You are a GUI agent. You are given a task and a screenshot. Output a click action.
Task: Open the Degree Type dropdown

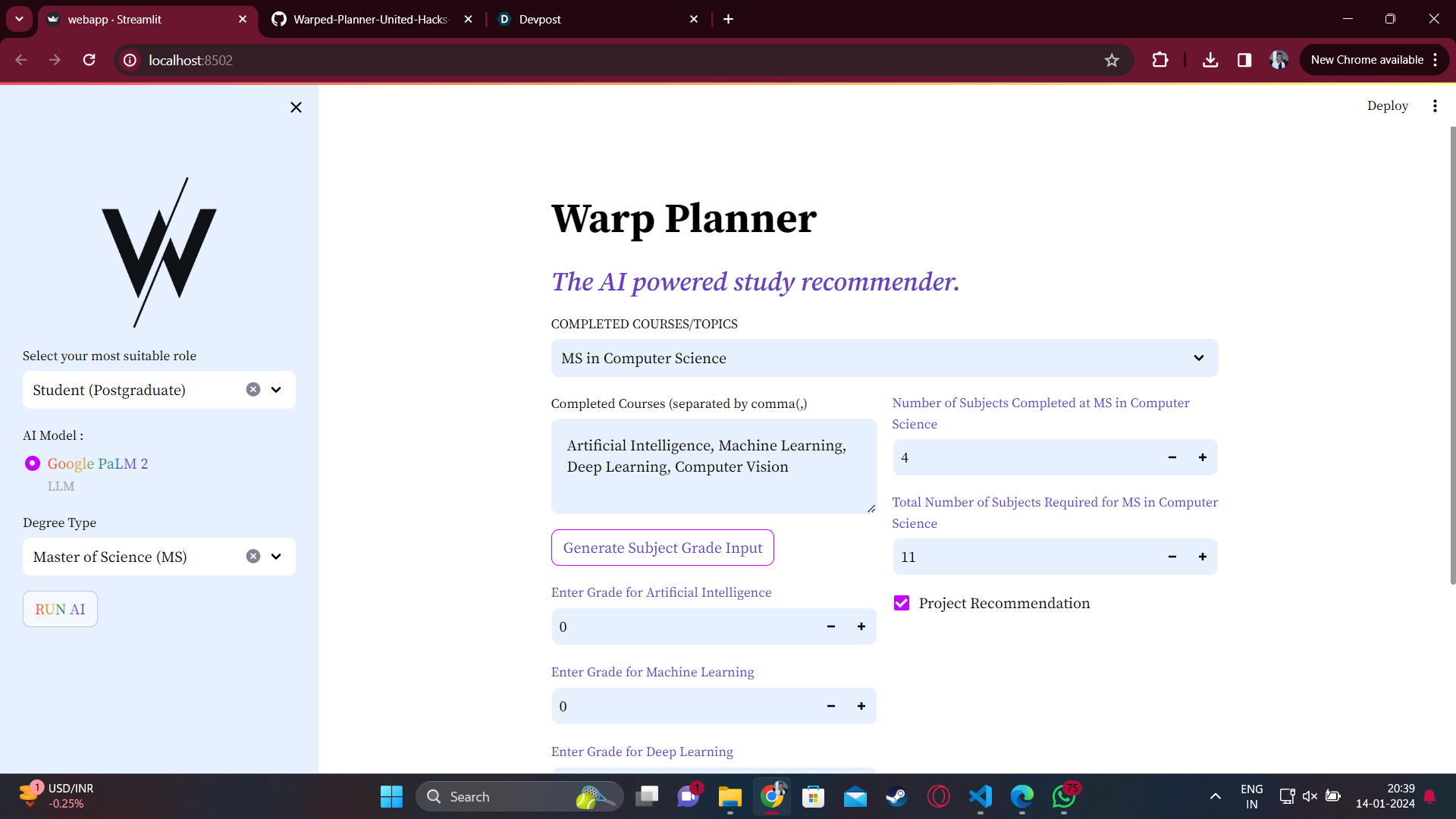click(276, 557)
